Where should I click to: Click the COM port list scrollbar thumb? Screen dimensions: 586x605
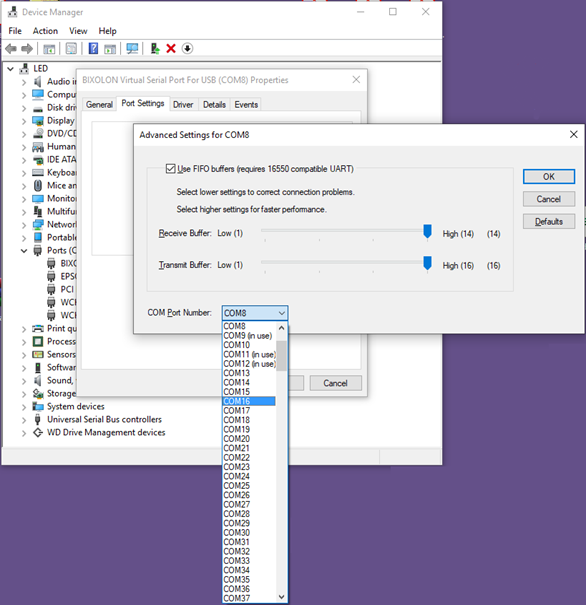[282, 355]
